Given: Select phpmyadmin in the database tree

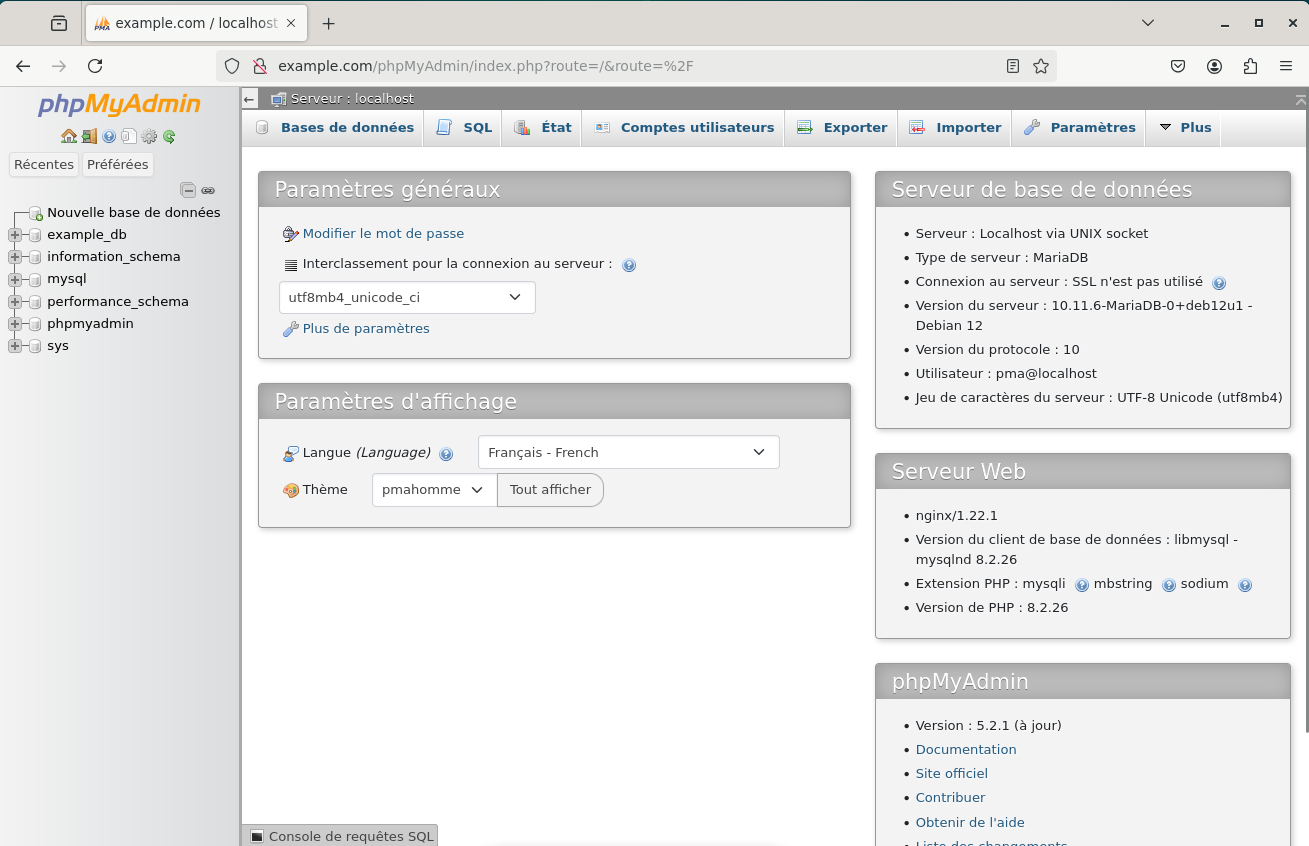Looking at the screenshot, I should pos(90,324).
